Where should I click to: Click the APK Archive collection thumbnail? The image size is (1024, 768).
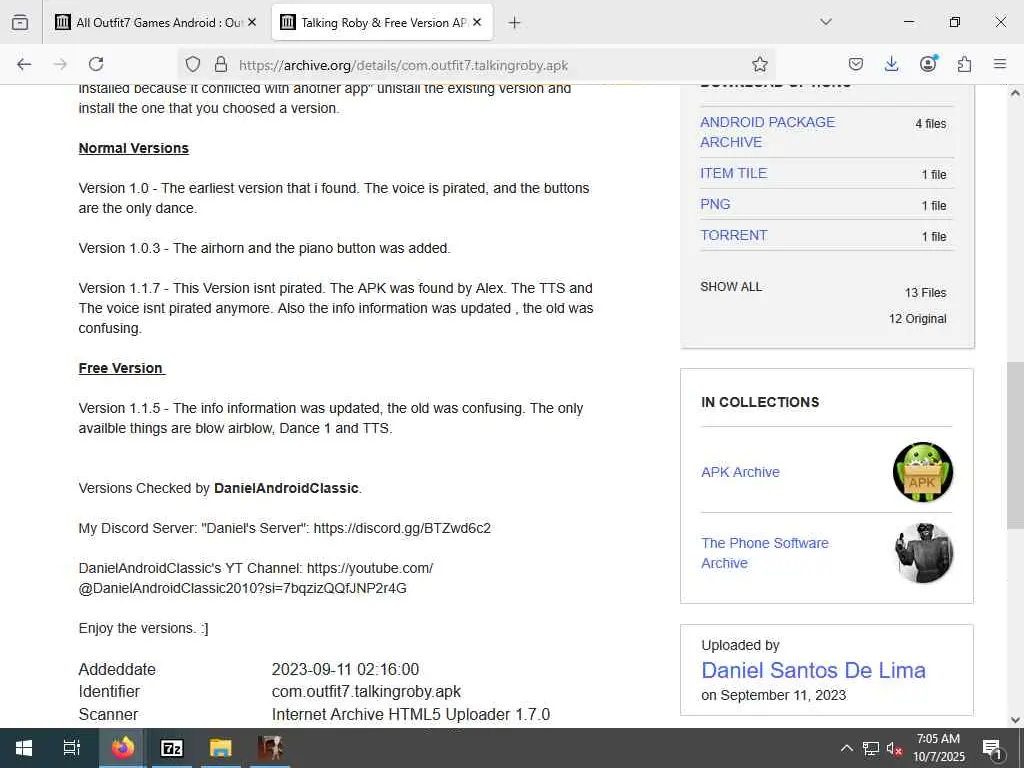[923, 472]
